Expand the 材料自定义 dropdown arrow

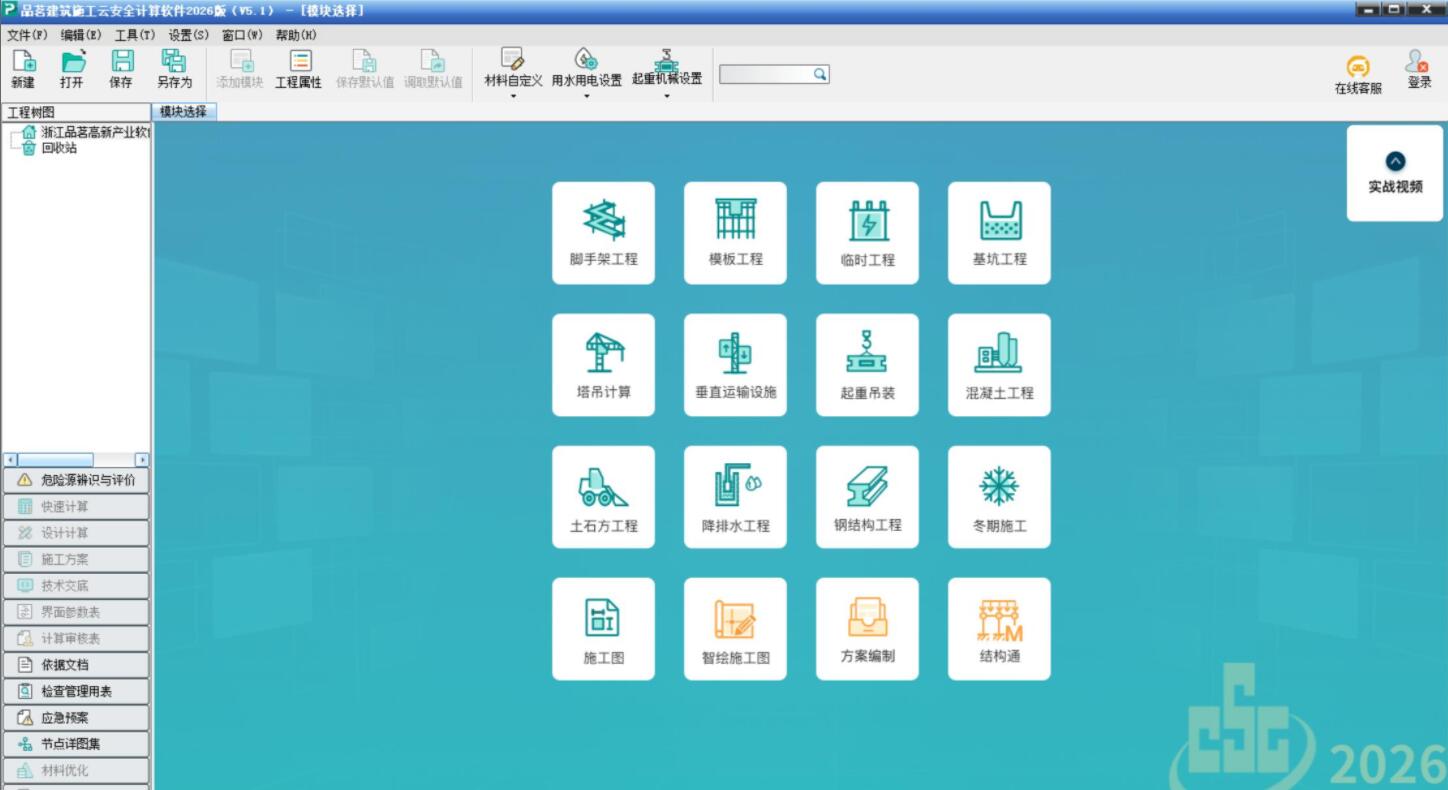[513, 97]
